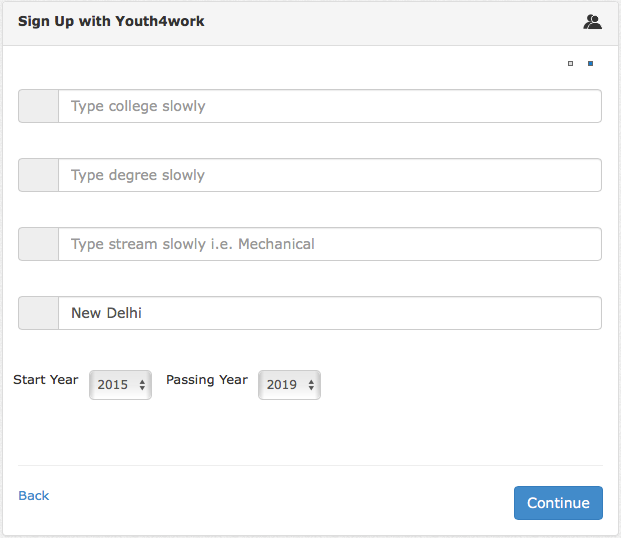621x538 pixels.
Task: Click the 'Sign Up with Youth4work' heading
Action: (111, 21)
